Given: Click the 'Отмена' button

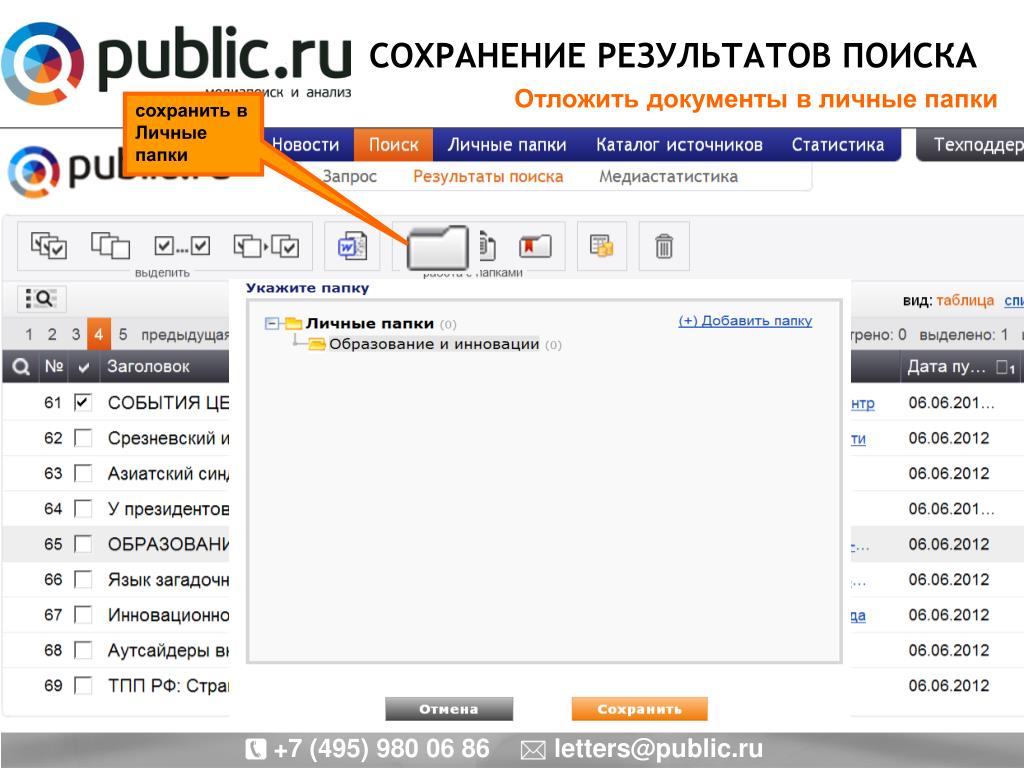Looking at the screenshot, I should coord(449,709).
